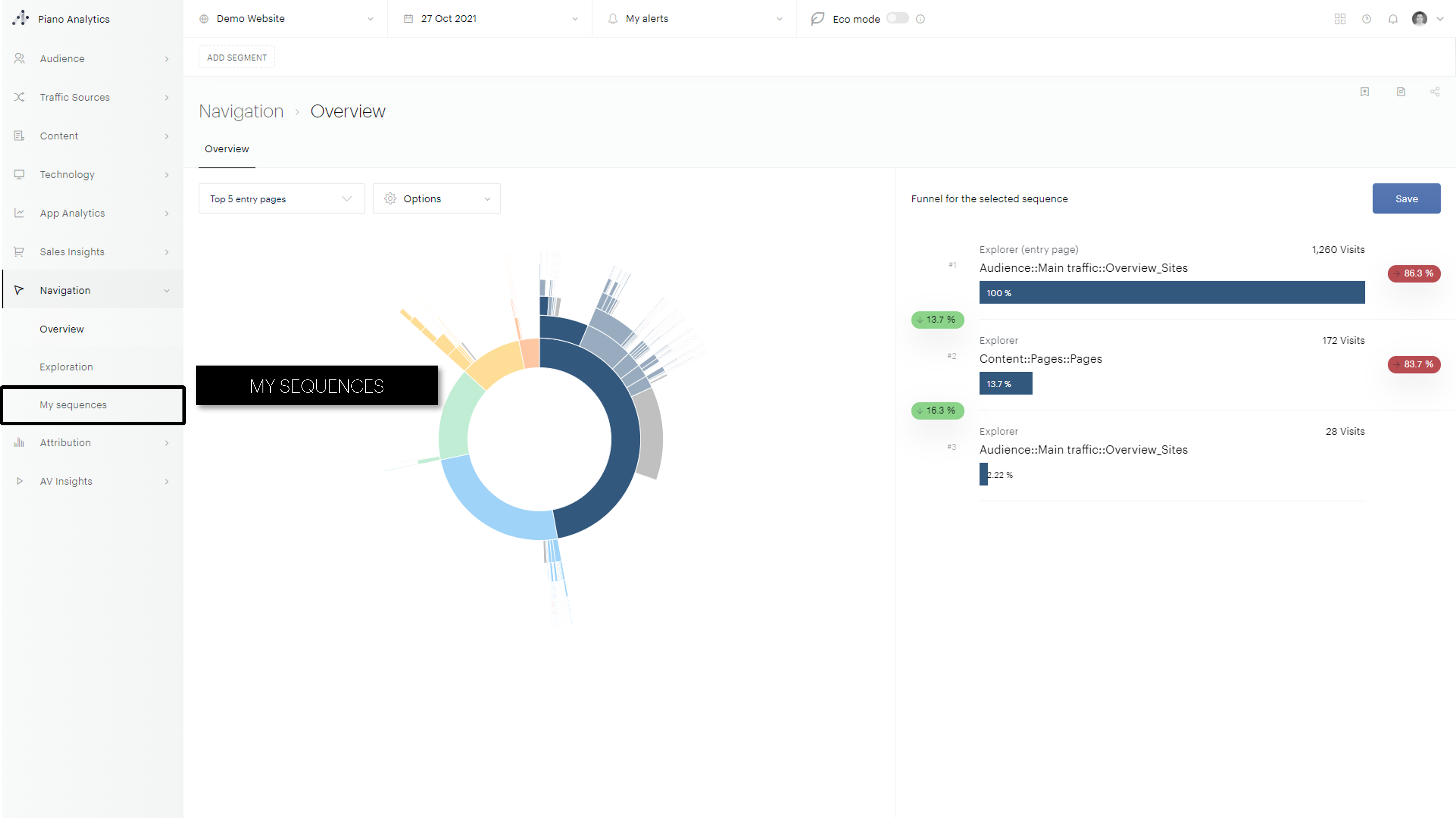Open the Top 5 entry pages dropdown
The image size is (1456, 818).
pos(281,198)
